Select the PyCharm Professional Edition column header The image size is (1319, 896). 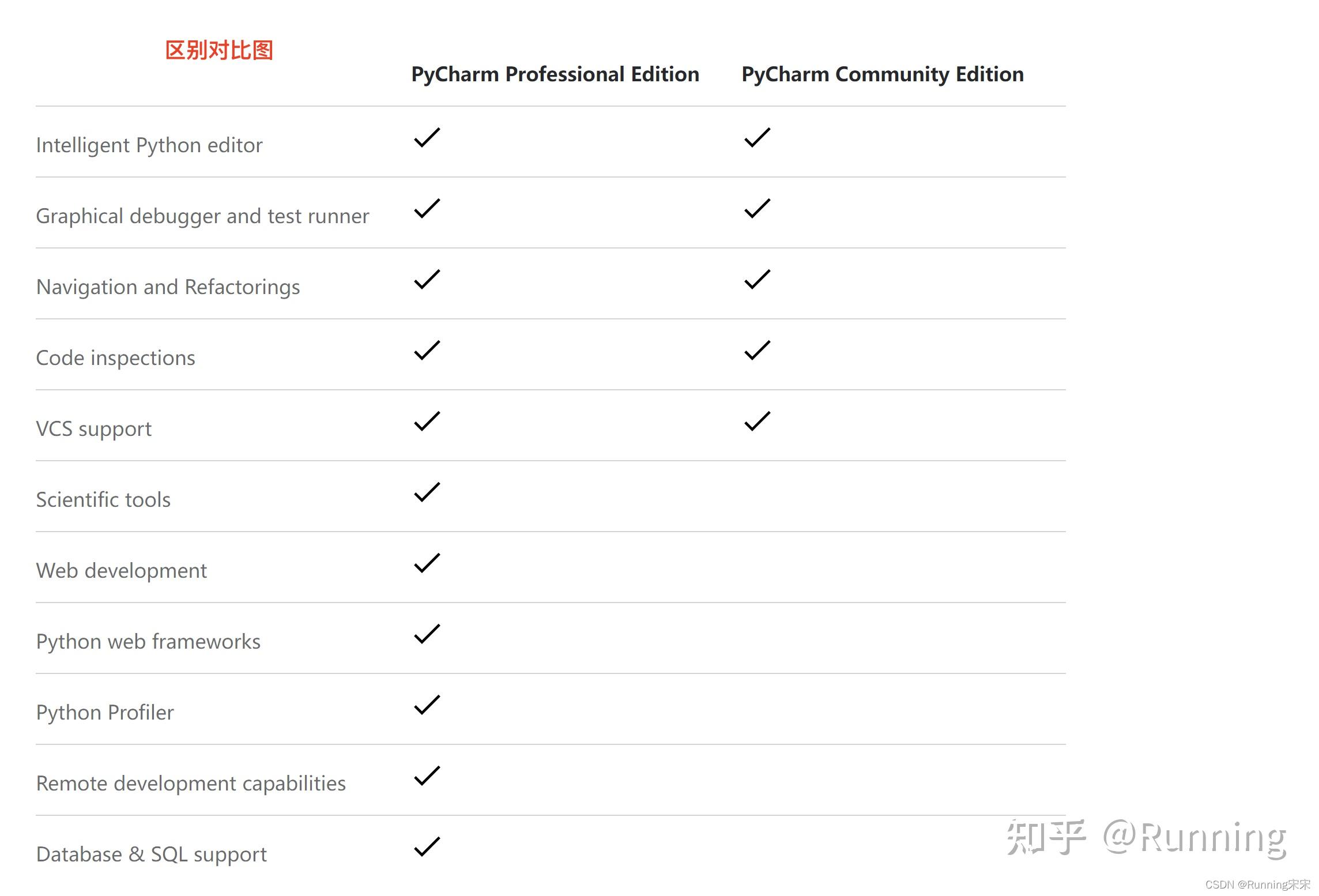point(555,74)
